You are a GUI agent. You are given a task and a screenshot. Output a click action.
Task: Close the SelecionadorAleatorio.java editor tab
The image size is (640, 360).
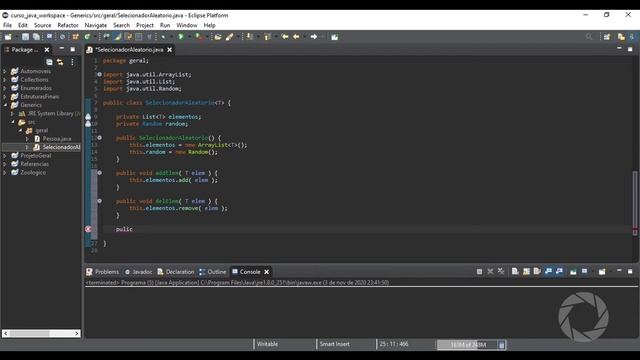169,50
